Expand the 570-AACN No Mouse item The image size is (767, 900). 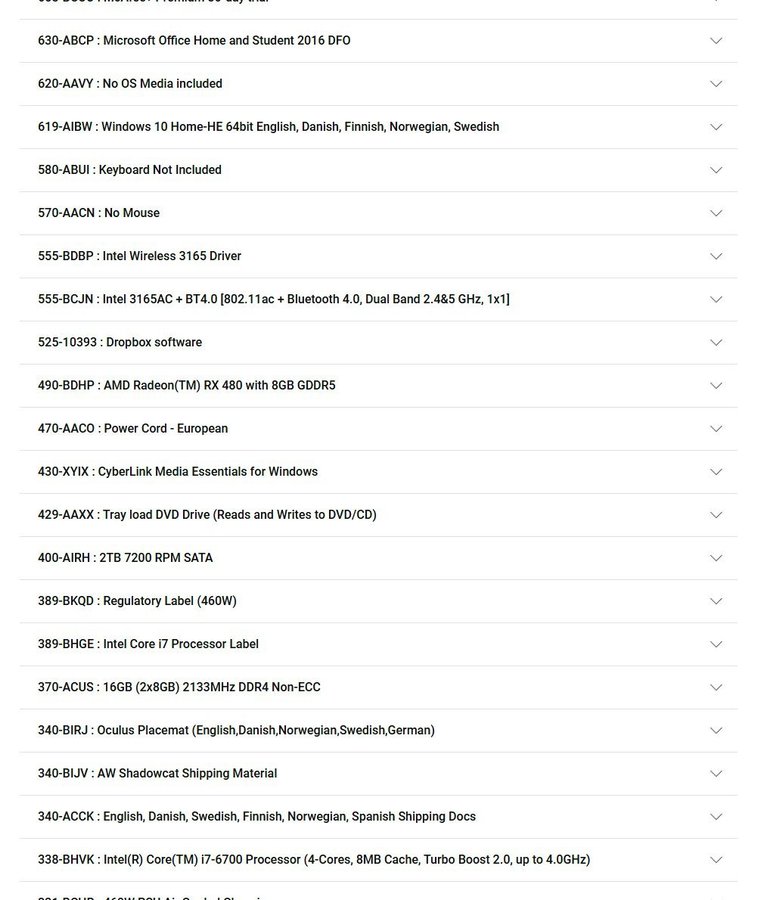(x=716, y=213)
